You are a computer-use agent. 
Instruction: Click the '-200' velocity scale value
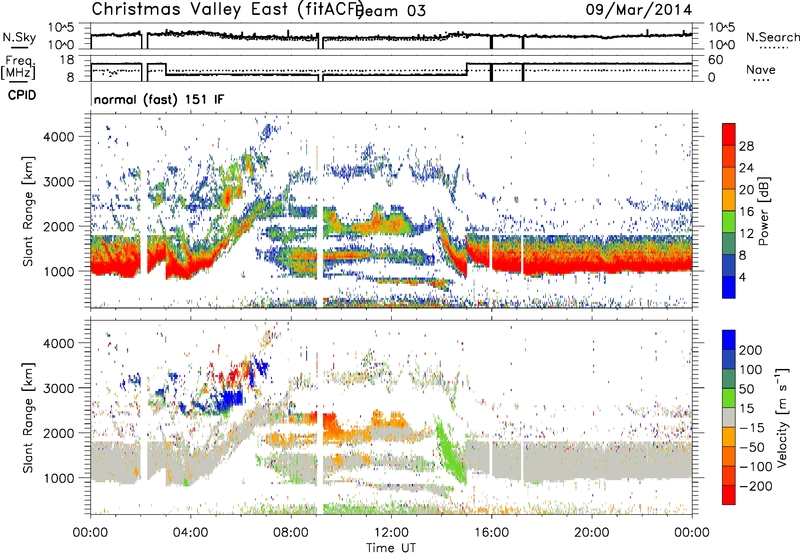pyautogui.click(x=756, y=486)
